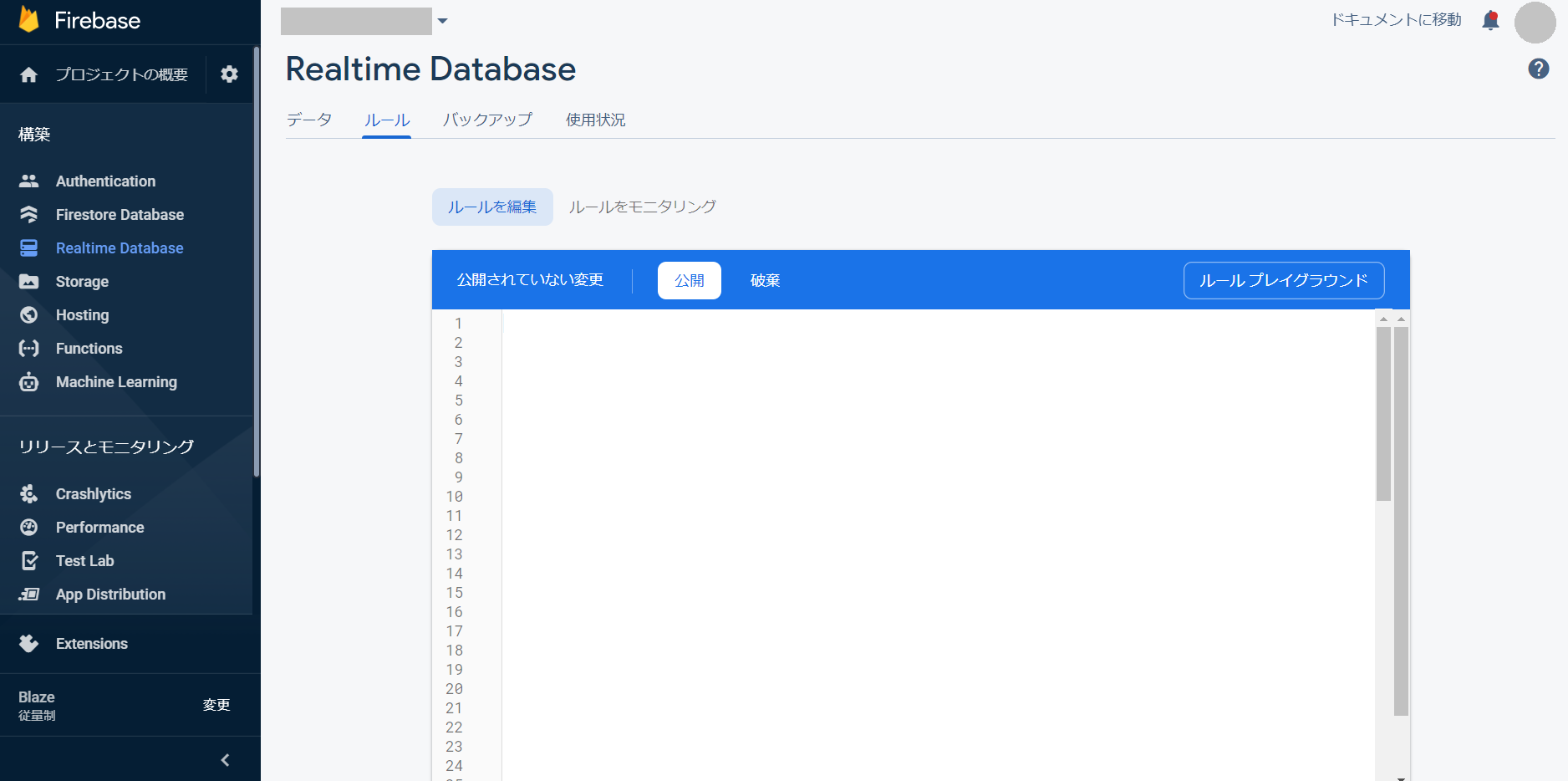Open Crashlytics in the sidebar

[94, 493]
